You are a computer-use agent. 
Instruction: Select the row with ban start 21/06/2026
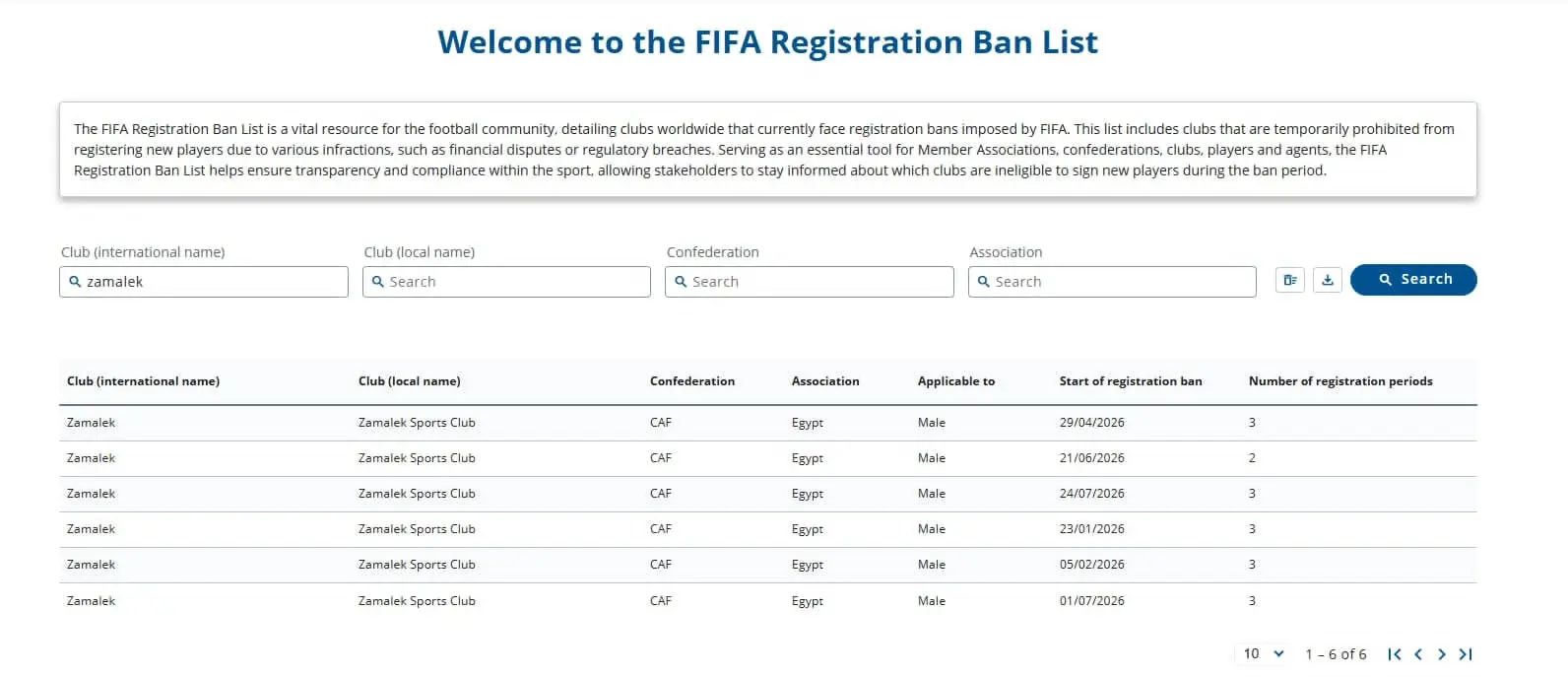pyautogui.click(x=768, y=458)
